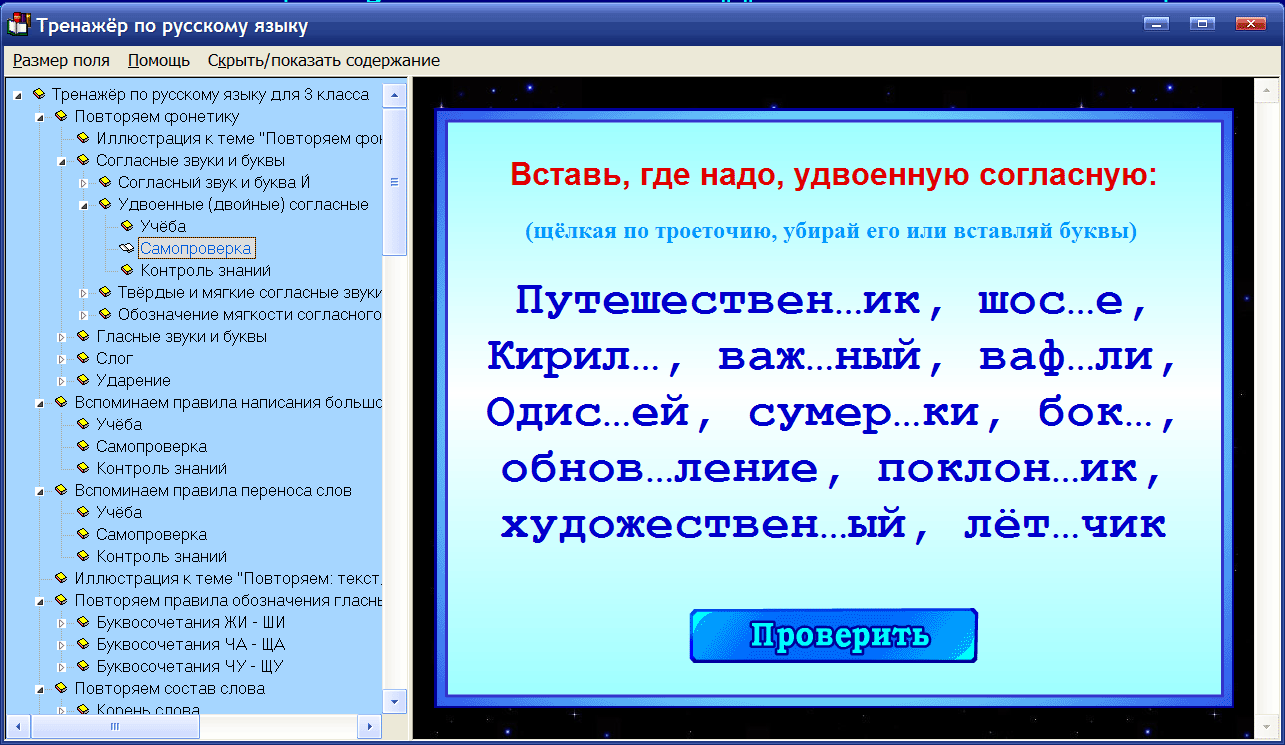Click the bookmark icon for Повторяем фонетику

(x=61, y=116)
